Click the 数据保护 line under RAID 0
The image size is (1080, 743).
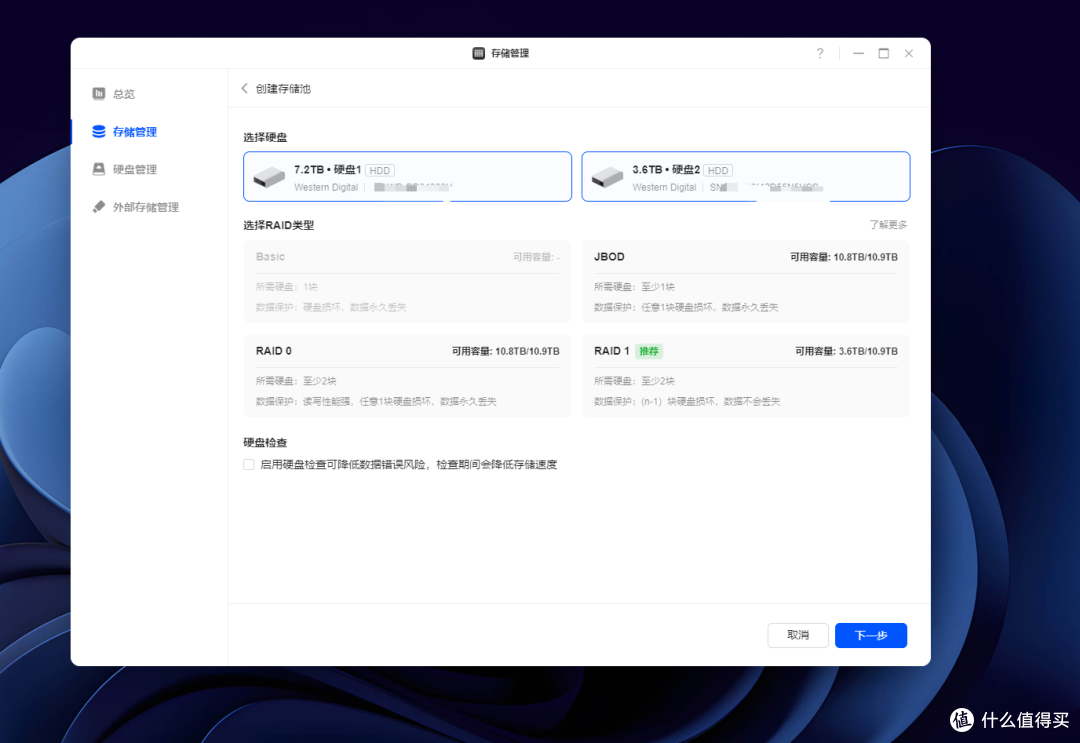tap(376, 401)
